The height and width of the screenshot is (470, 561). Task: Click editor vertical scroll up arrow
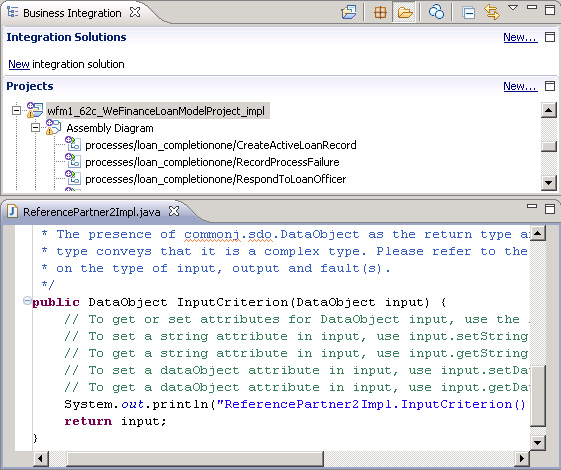538,234
